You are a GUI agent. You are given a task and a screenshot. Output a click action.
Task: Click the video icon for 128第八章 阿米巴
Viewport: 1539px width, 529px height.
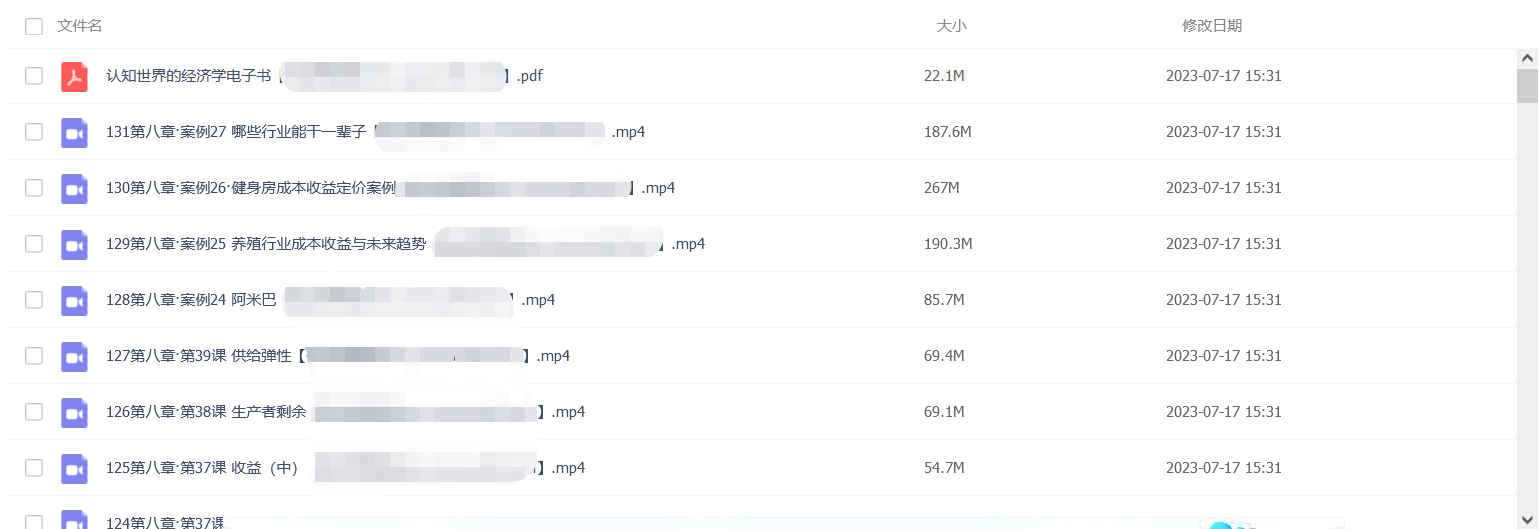75,300
